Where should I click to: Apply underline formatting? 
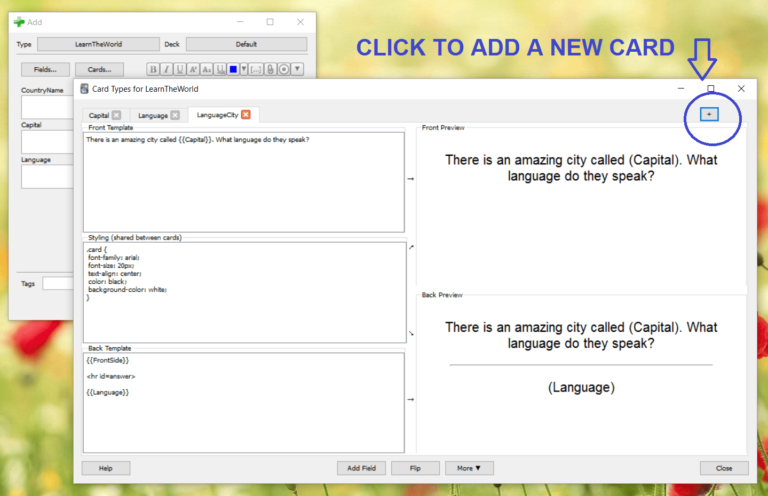[x=180, y=69]
